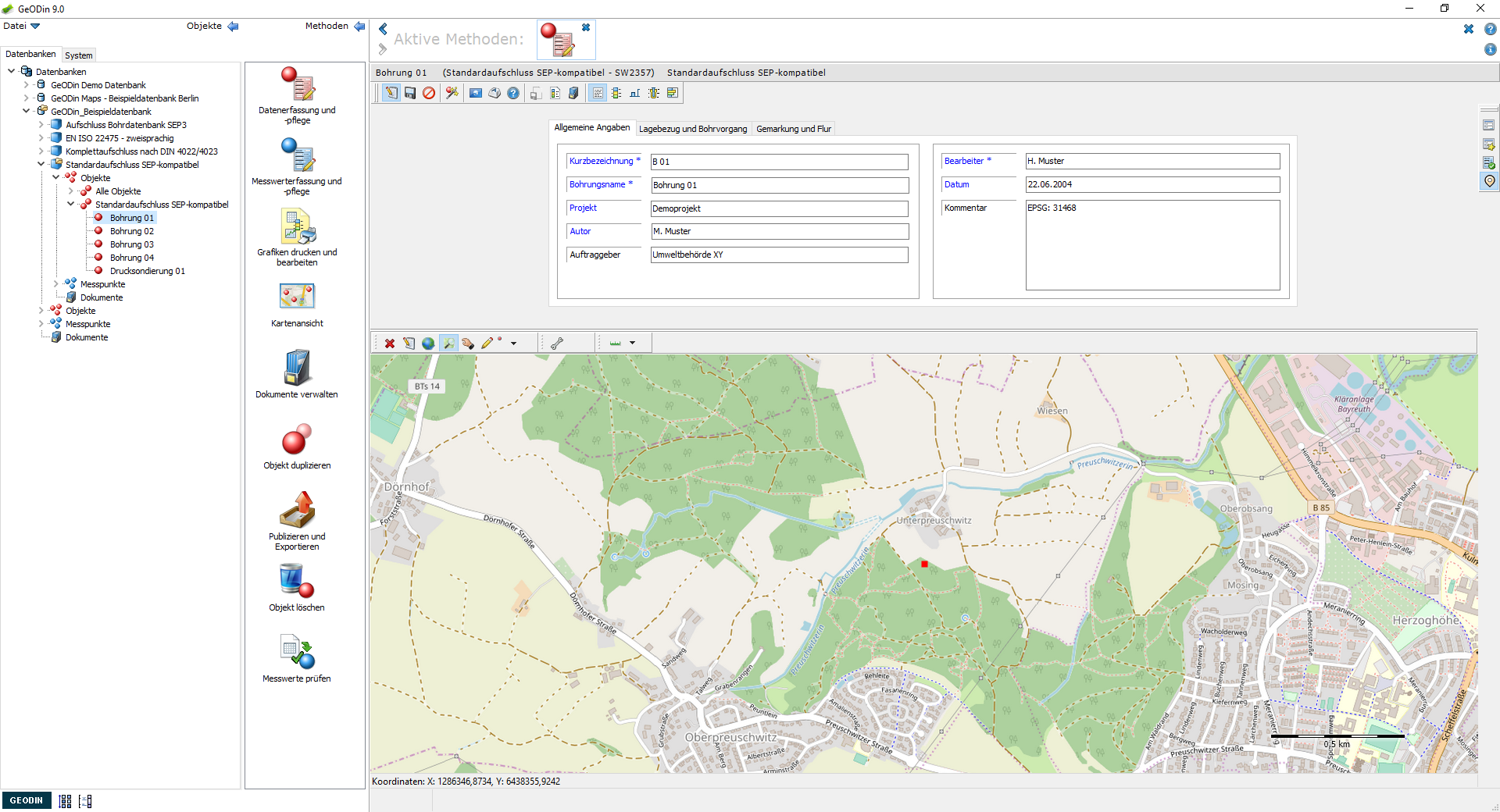Click the blue help question mark toolbar icon
This screenshot has height=812, width=1500.
tap(513, 93)
